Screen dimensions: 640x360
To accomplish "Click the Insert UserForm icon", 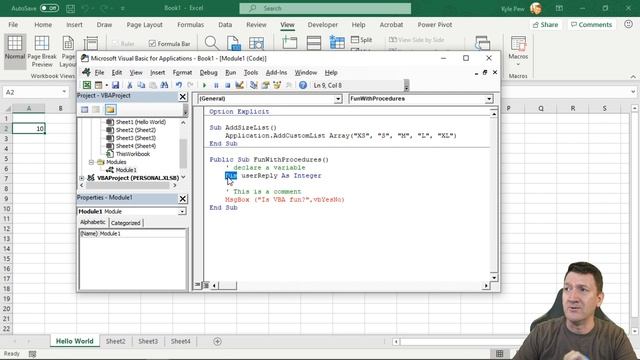I will pyautogui.click(x=98, y=85).
